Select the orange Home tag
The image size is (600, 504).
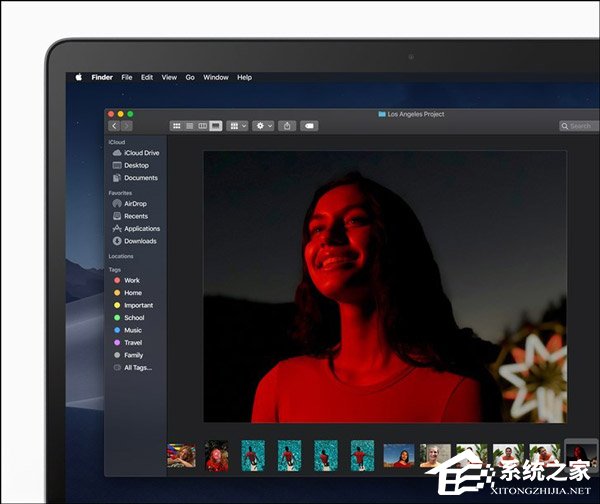(x=128, y=293)
